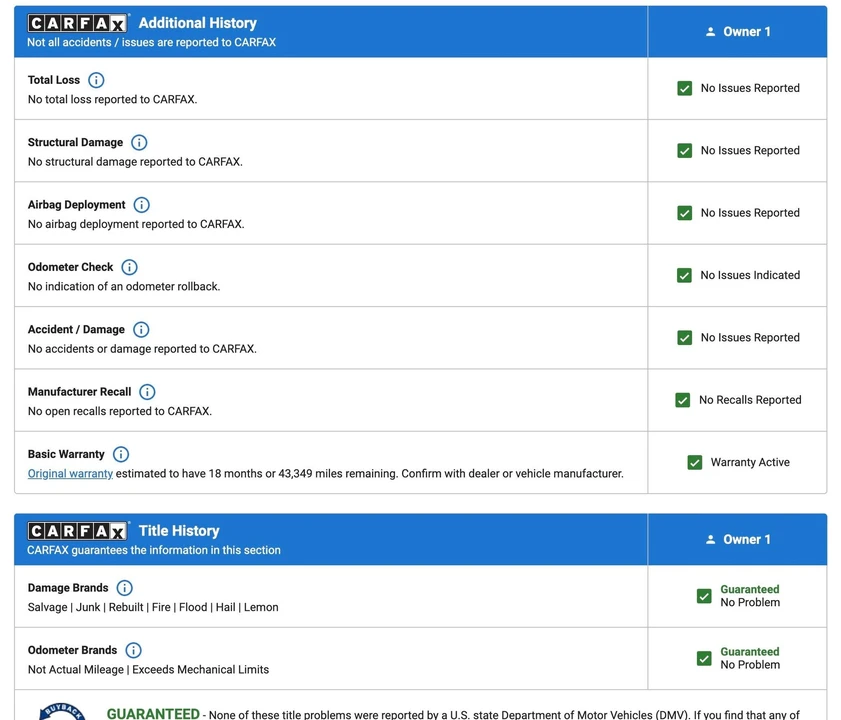This screenshot has width=841, height=720.
Task: Click the Buyback Guarantee badge icon
Action: pyautogui.click(x=62, y=711)
